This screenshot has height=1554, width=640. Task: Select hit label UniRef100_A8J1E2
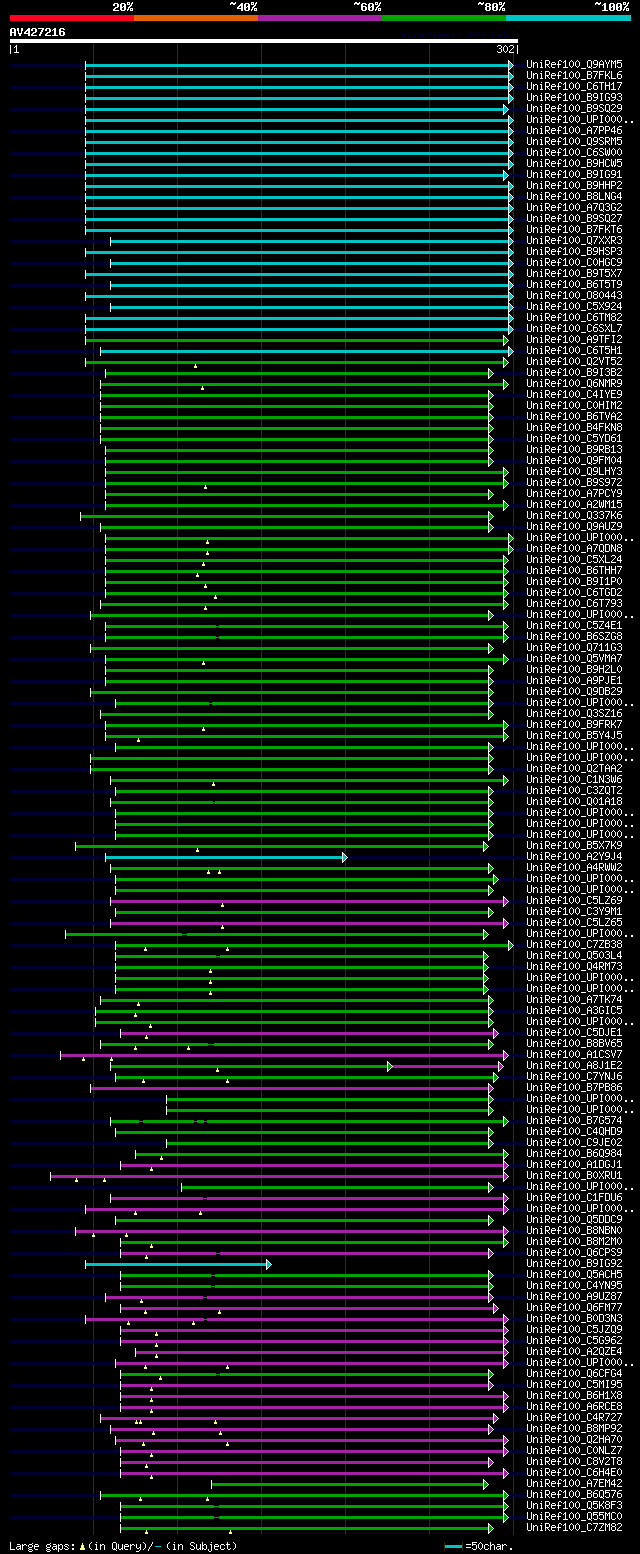coord(576,1065)
